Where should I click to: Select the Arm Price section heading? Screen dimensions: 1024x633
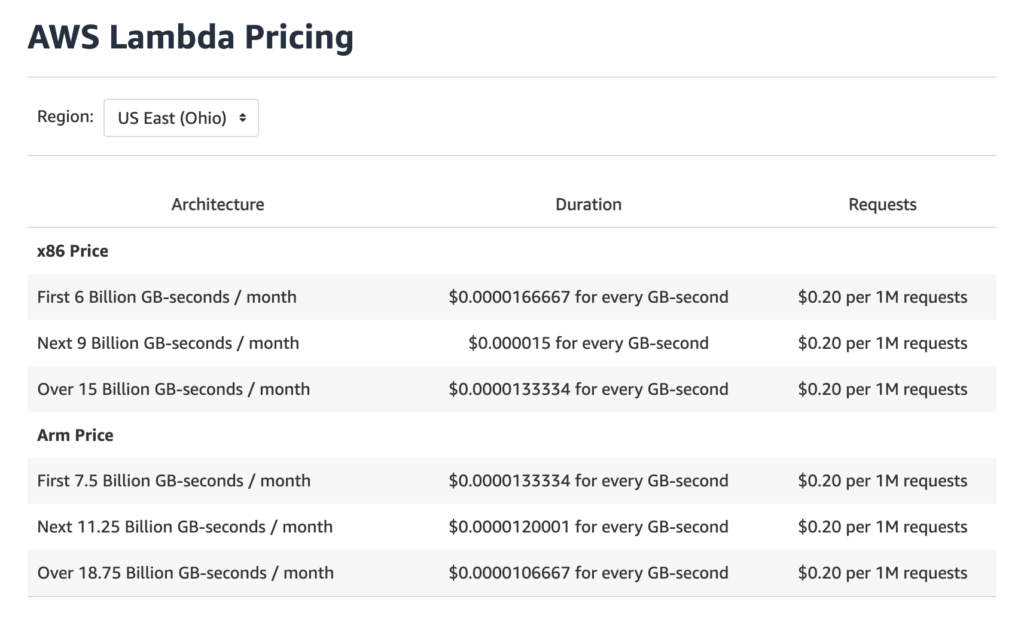point(73,435)
